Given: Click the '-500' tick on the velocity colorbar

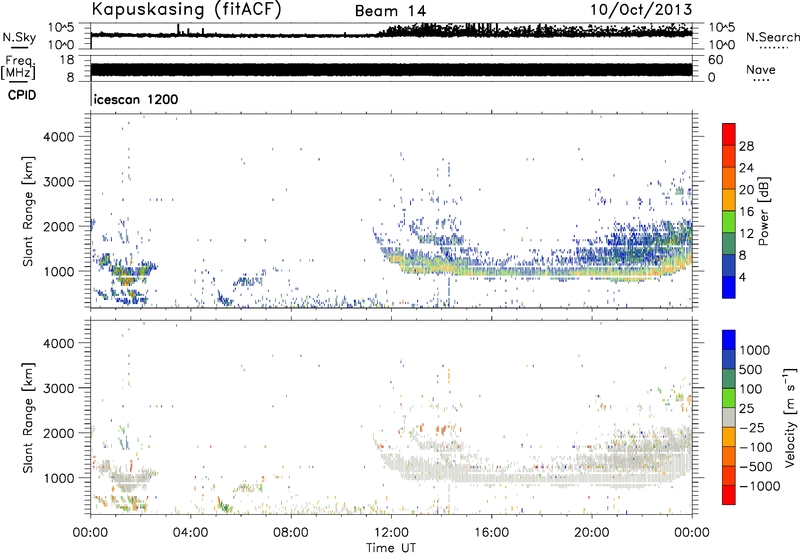Looking at the screenshot, I should (755, 466).
